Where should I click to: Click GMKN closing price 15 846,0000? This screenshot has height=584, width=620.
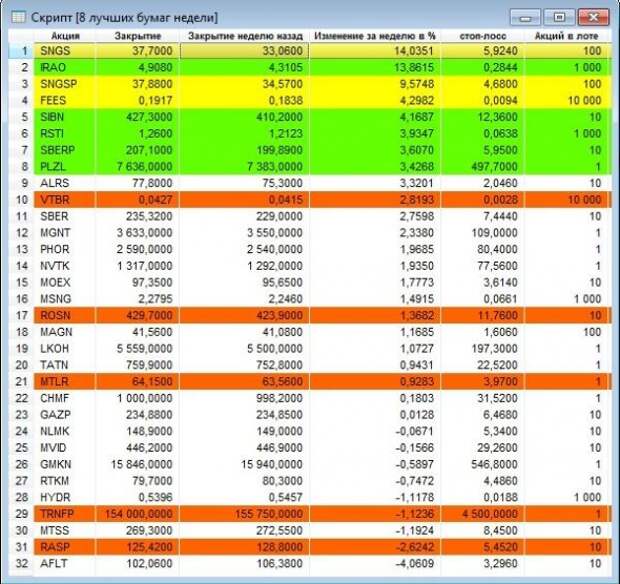(142, 465)
